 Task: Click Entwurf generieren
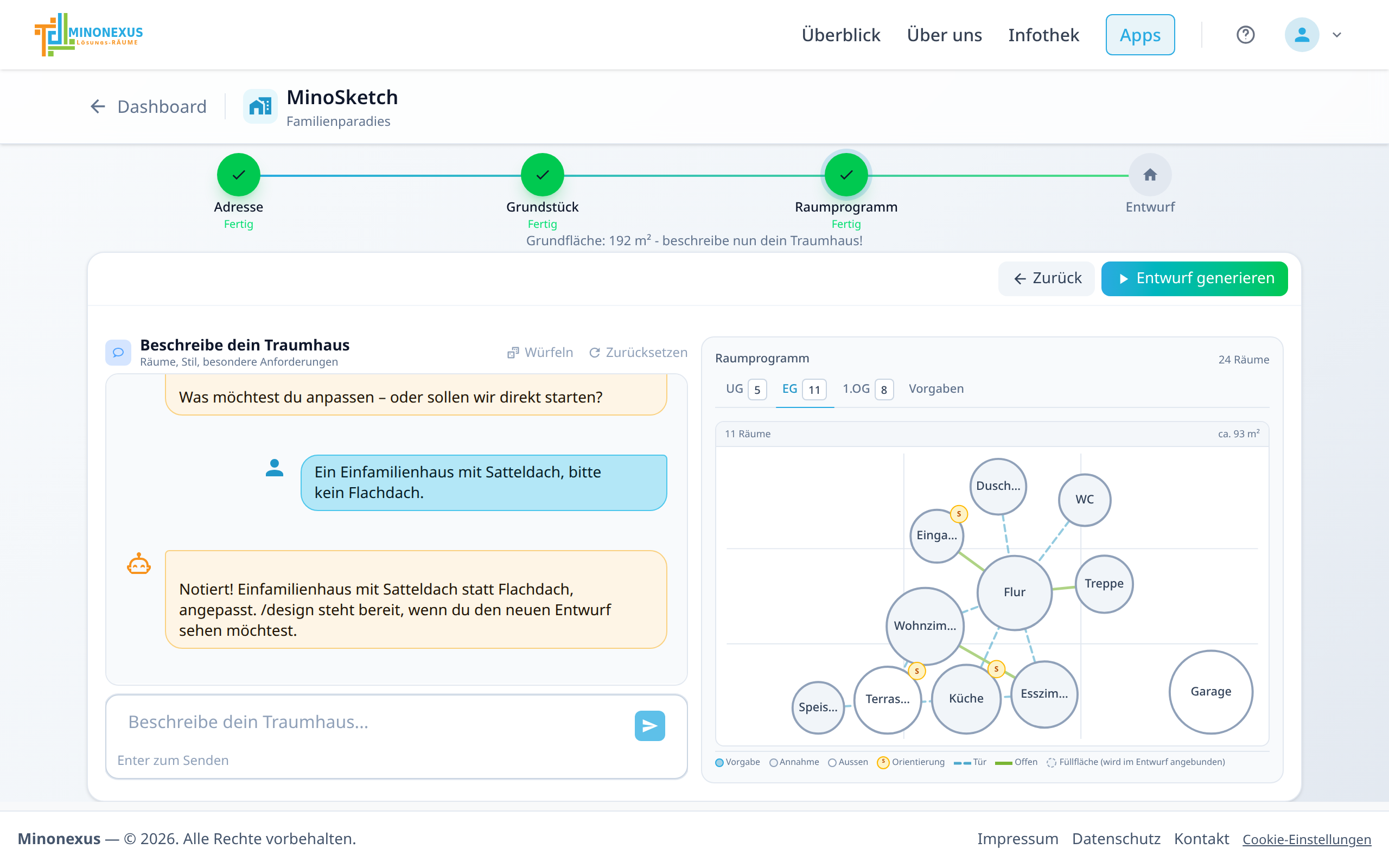[x=1194, y=278]
